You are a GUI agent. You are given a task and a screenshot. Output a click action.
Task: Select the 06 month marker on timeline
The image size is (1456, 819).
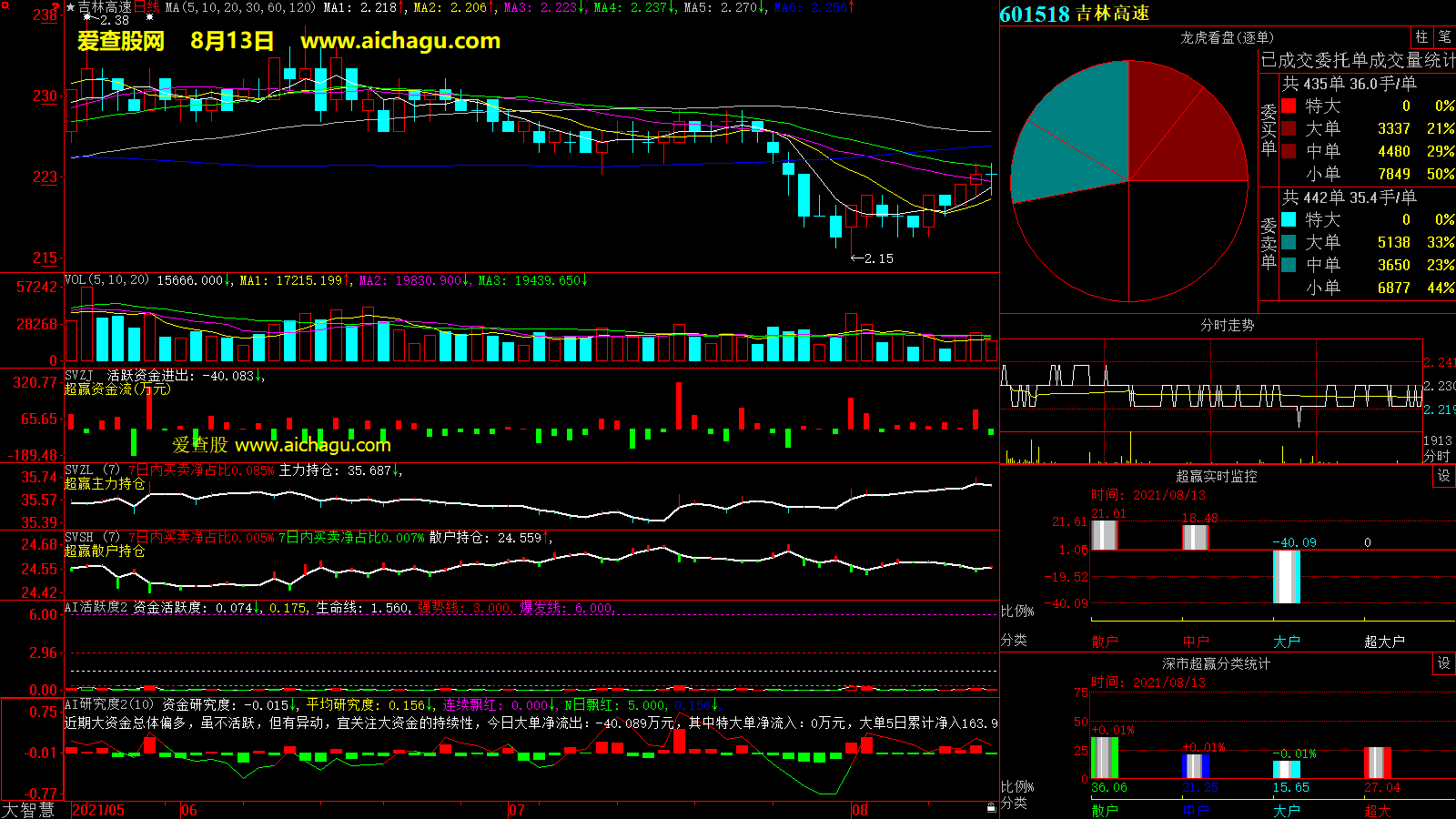click(188, 810)
